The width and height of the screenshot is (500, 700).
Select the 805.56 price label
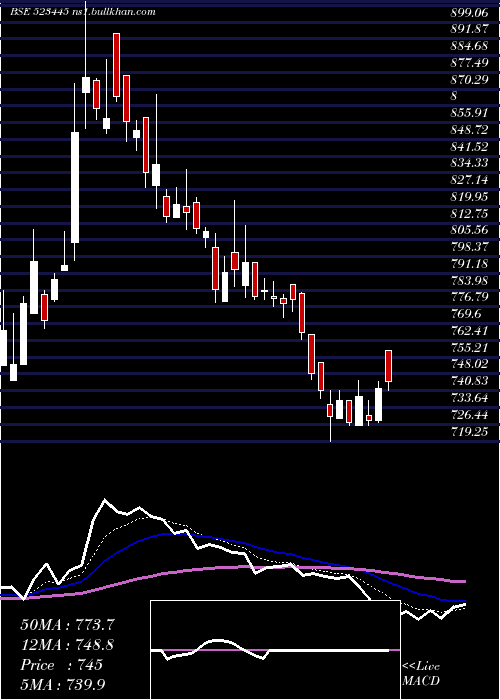pos(469,230)
